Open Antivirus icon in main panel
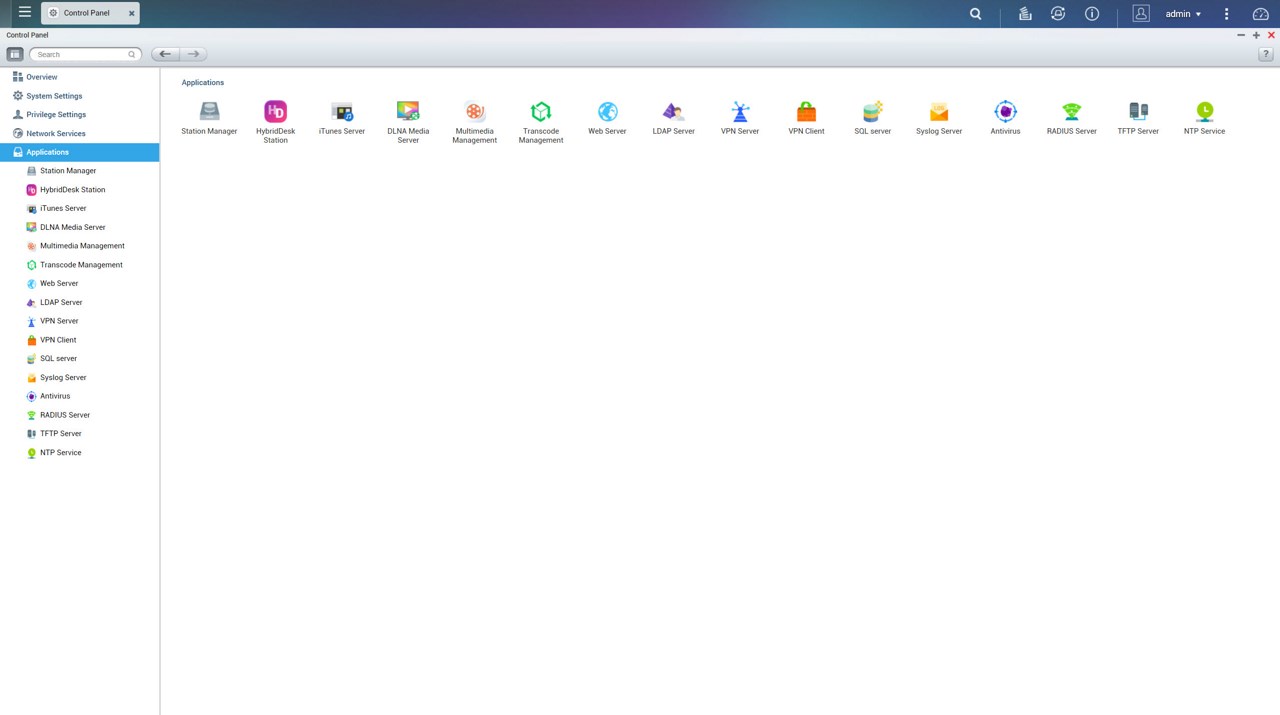Image resolution: width=1280 pixels, height=715 pixels. tap(1005, 111)
